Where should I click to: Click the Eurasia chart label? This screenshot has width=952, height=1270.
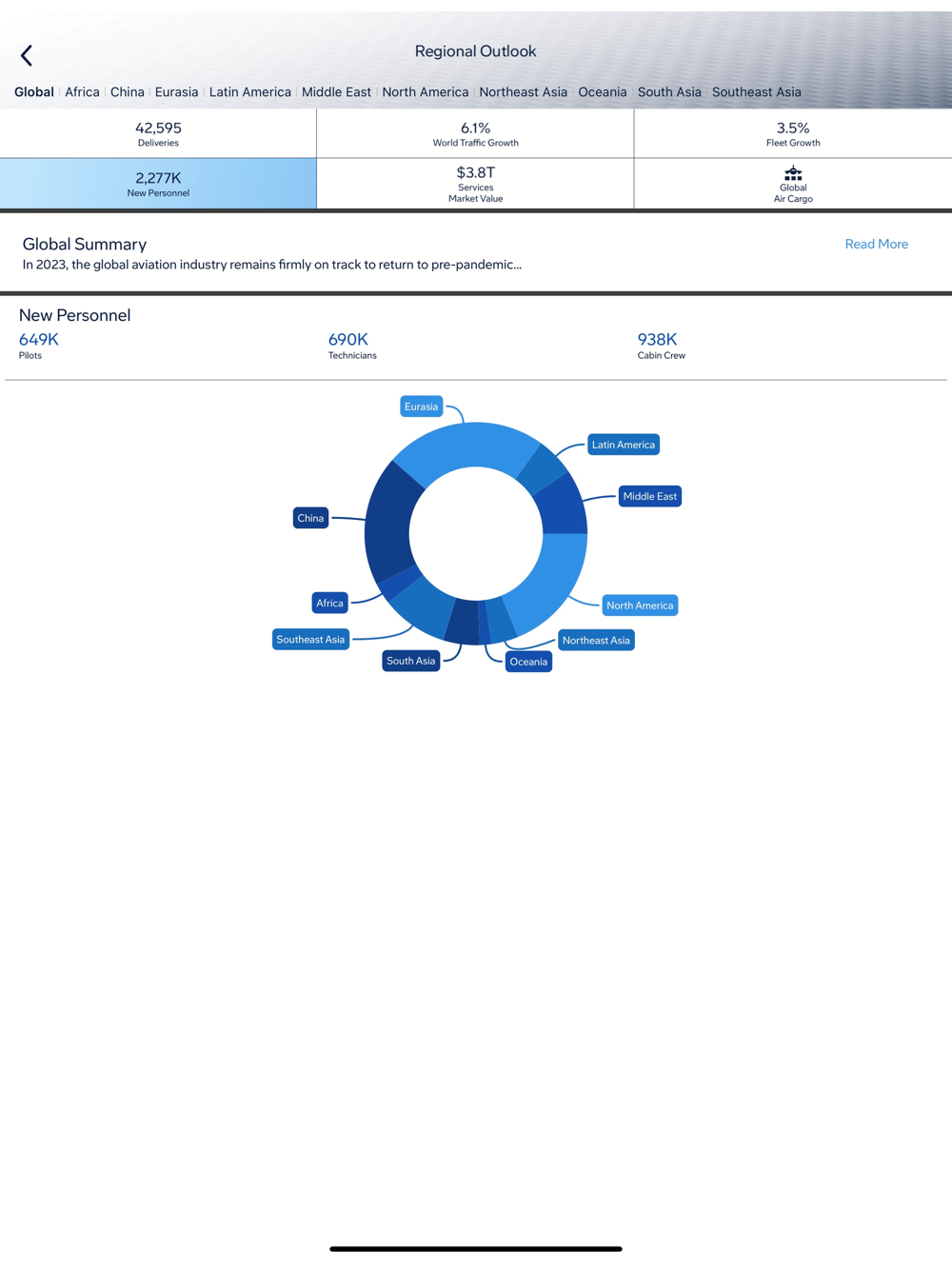421,407
